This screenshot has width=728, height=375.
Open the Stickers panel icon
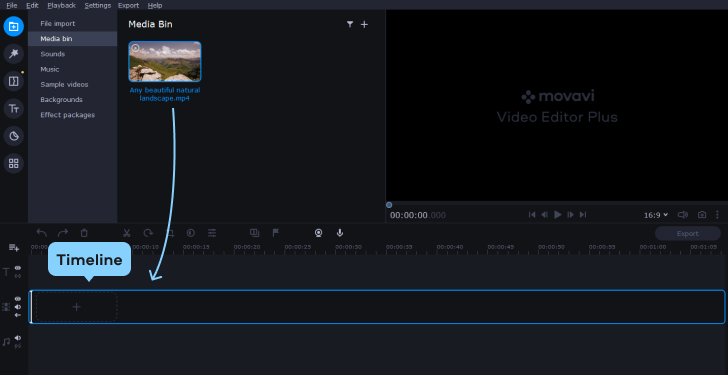click(13, 136)
